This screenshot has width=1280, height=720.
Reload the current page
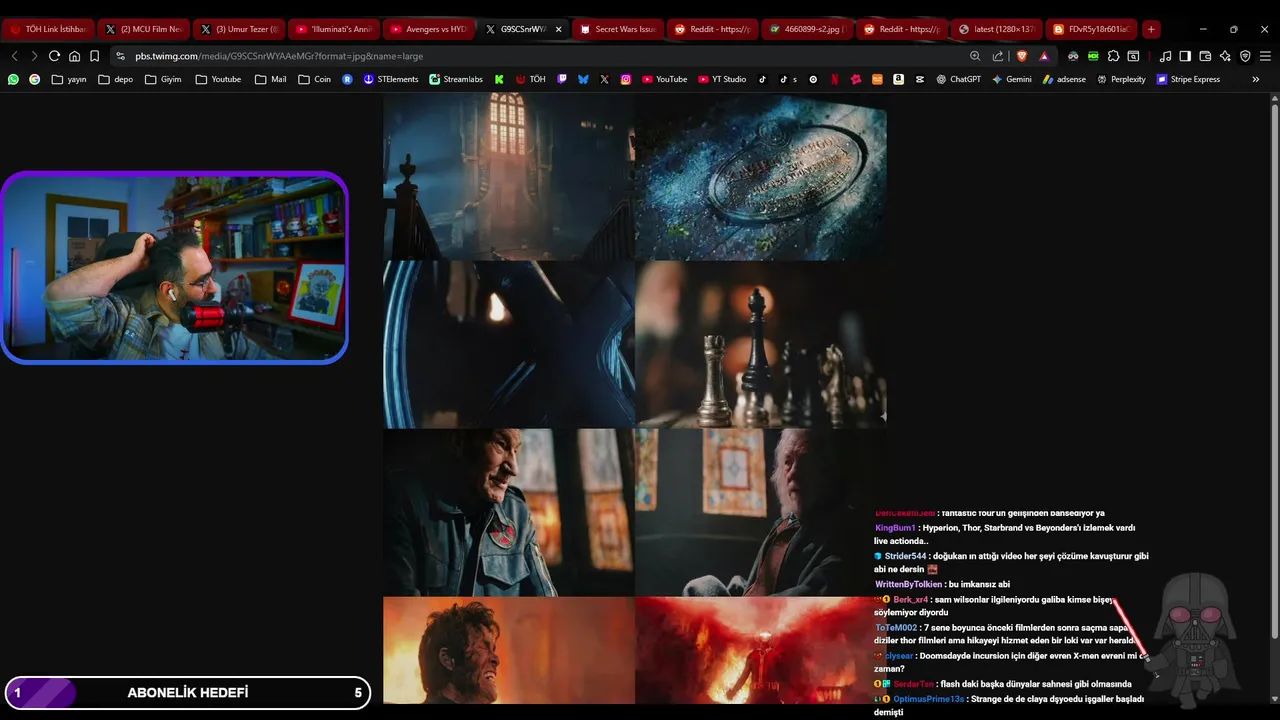[x=54, y=56]
